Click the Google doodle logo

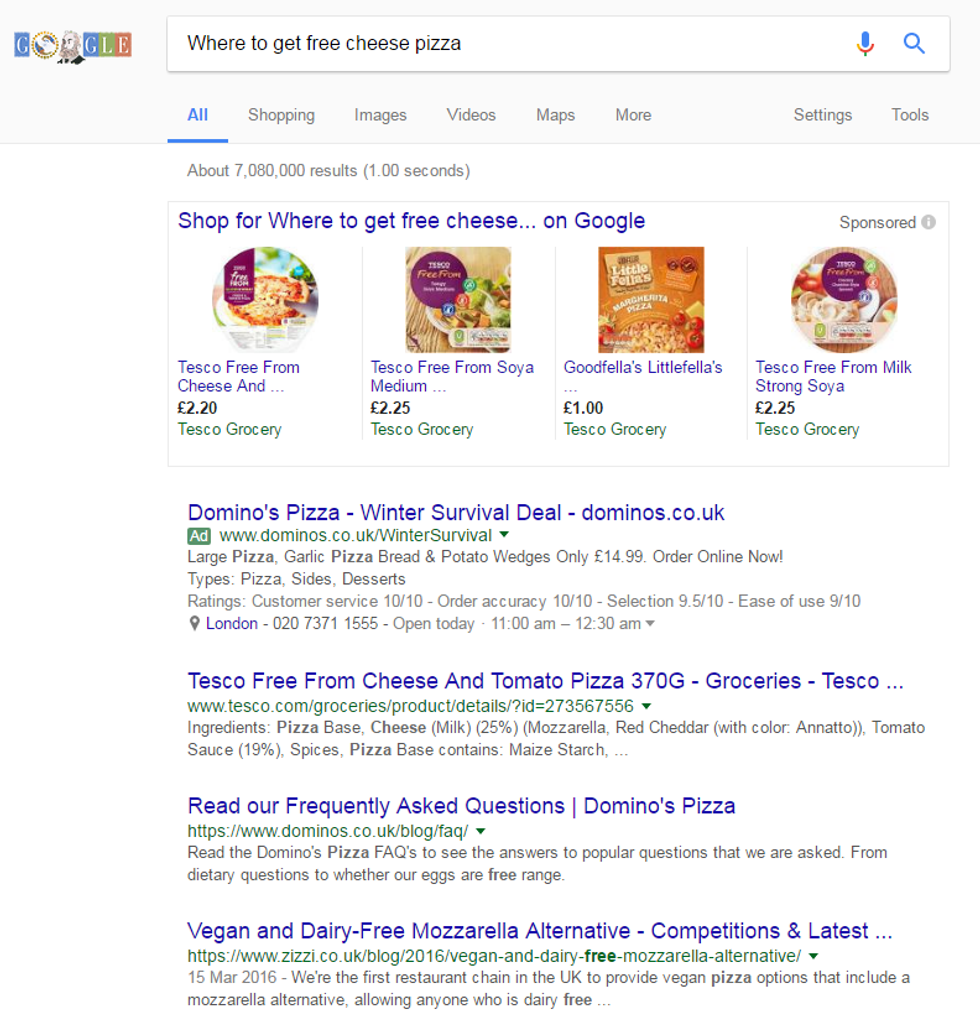(x=73, y=45)
